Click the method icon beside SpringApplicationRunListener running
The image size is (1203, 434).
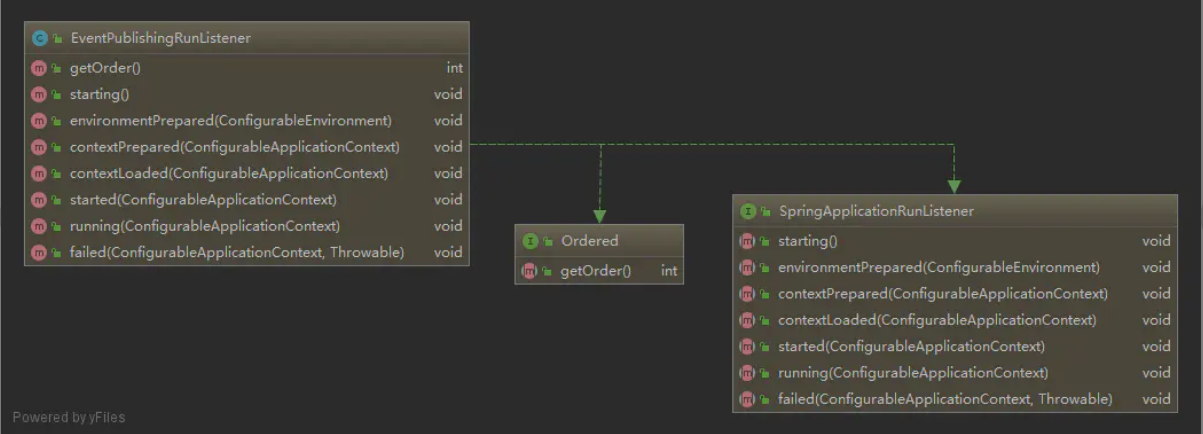point(747,372)
